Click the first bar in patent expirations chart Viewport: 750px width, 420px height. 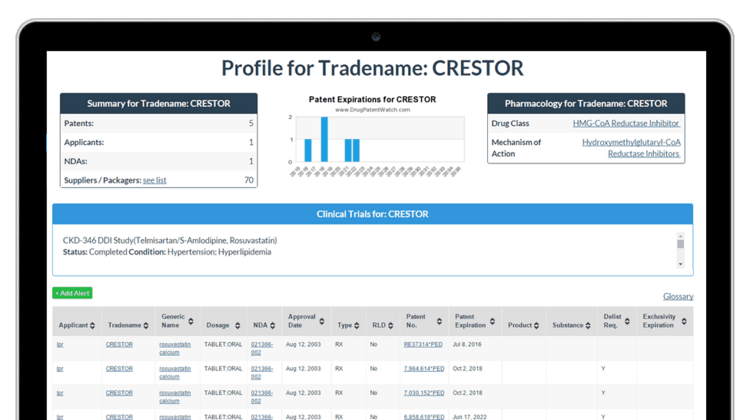308,150
